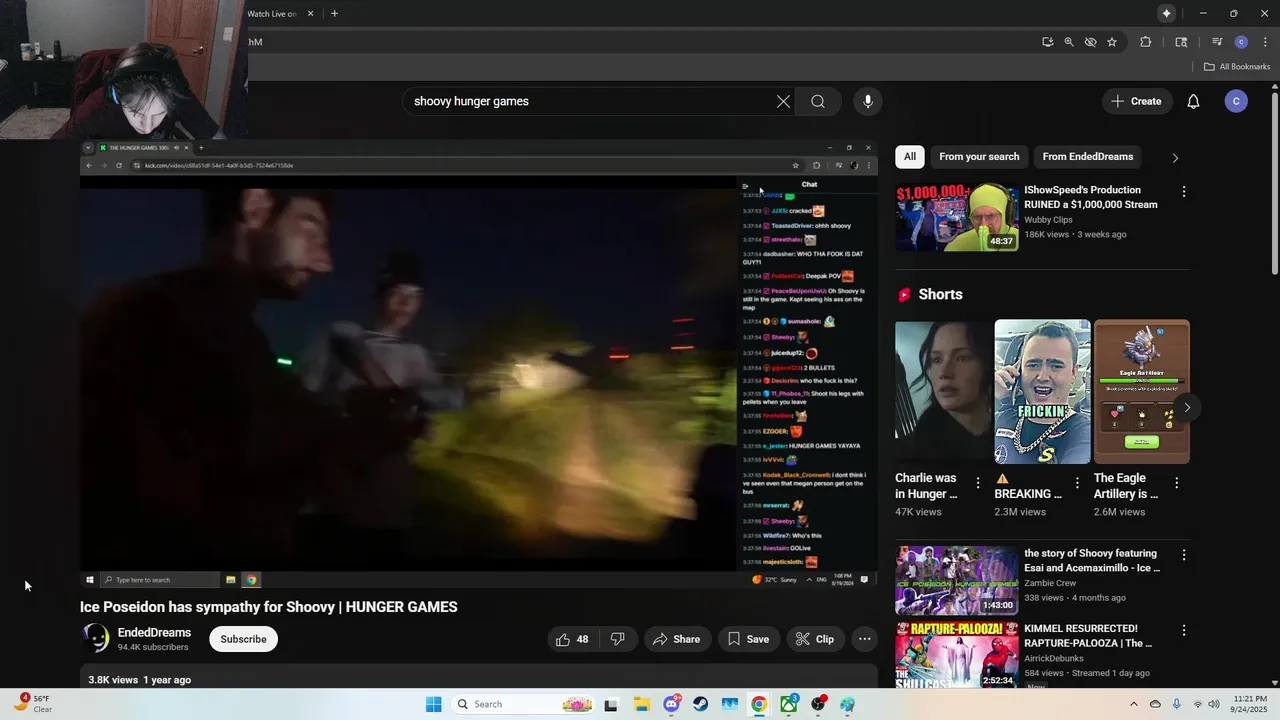The height and width of the screenshot is (720, 1280).
Task: Open options menu for IShowSpeed's Production video
Action: click(x=1184, y=191)
